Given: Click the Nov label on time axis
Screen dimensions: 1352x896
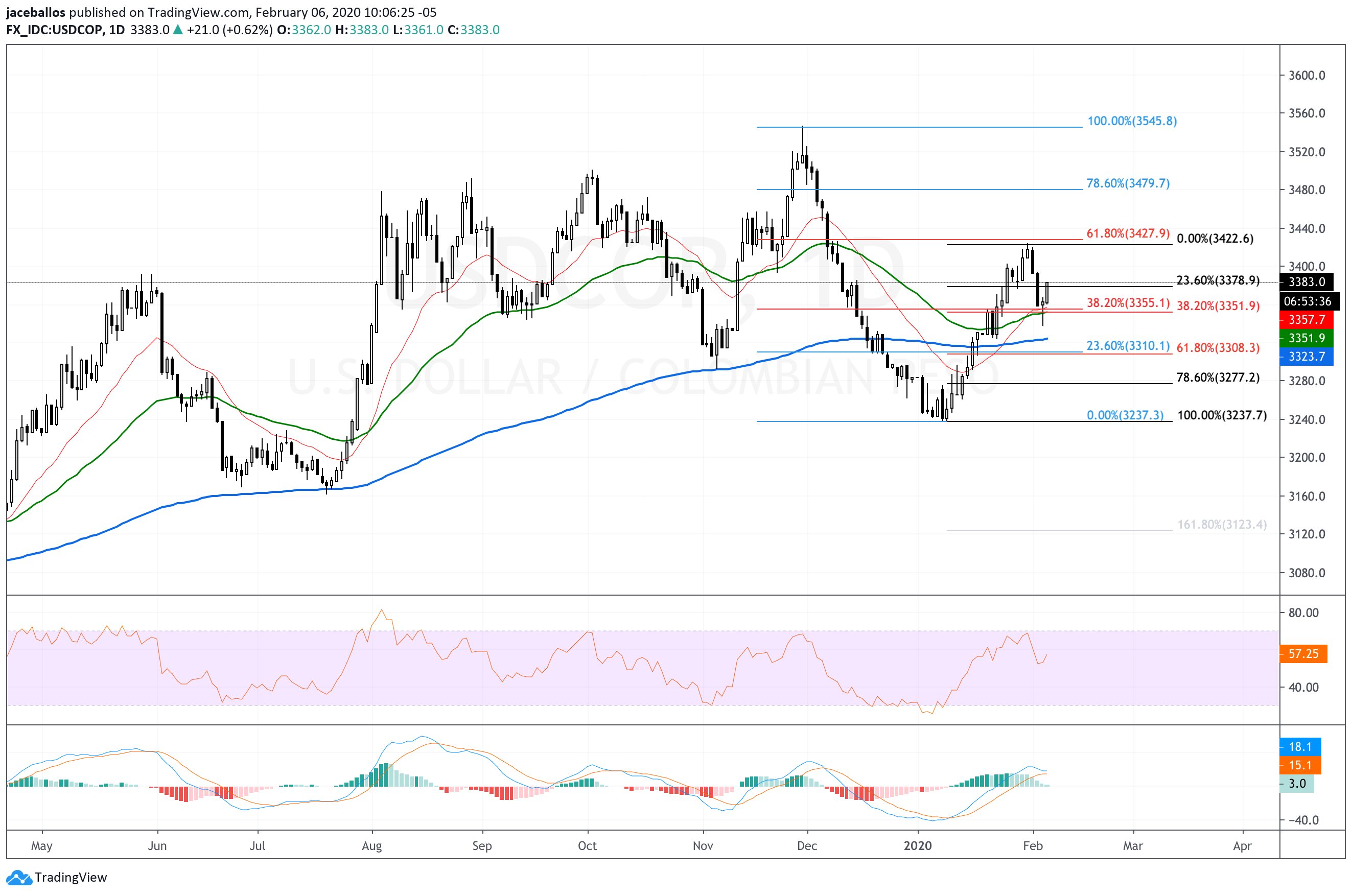Looking at the screenshot, I should pos(703,846).
